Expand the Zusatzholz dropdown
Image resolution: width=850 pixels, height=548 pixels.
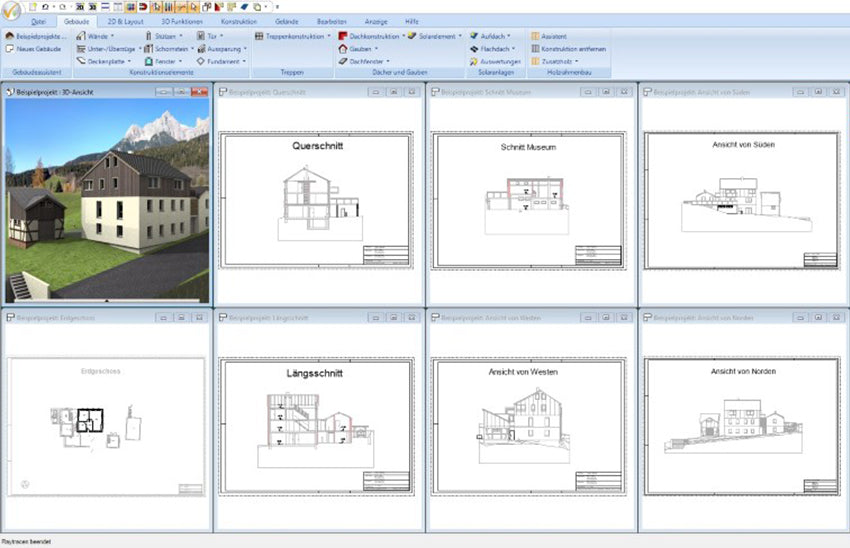point(577,61)
